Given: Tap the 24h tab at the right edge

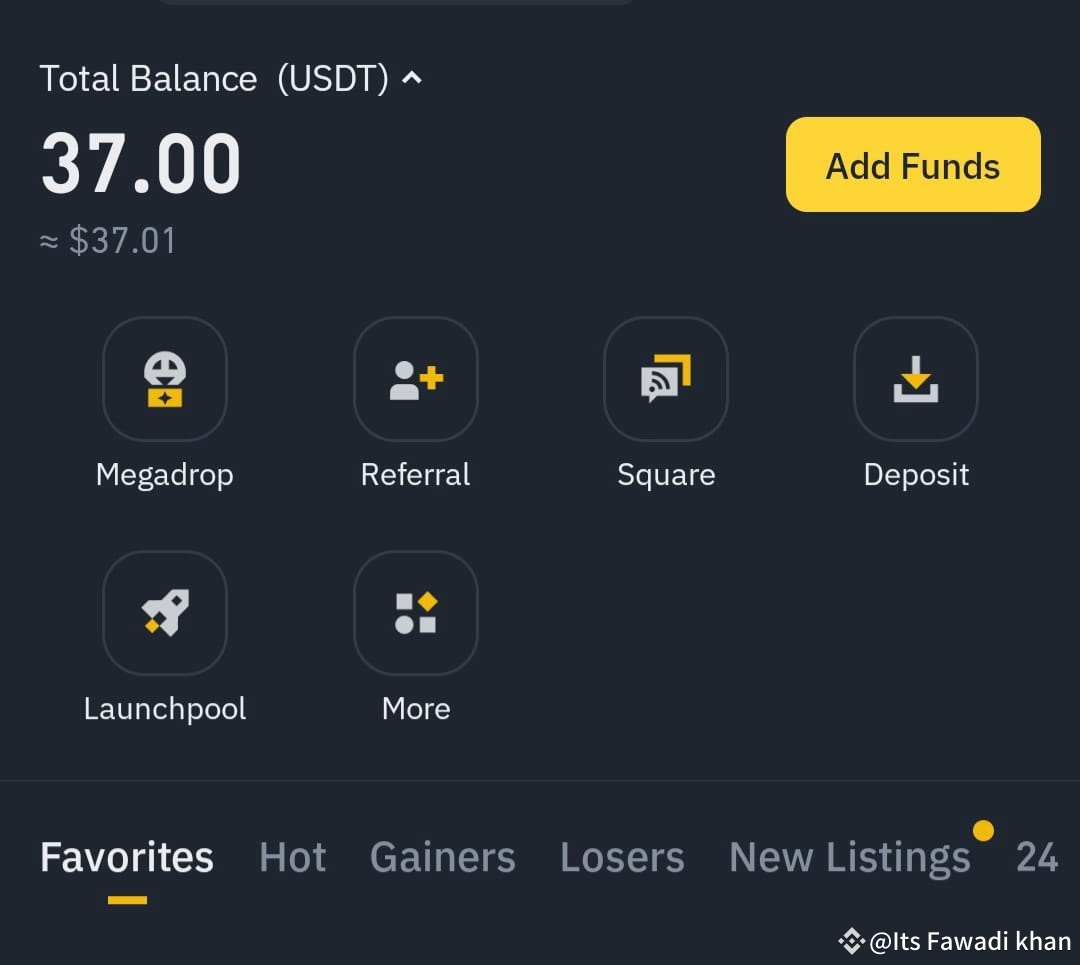Looking at the screenshot, I should click(x=1037, y=856).
